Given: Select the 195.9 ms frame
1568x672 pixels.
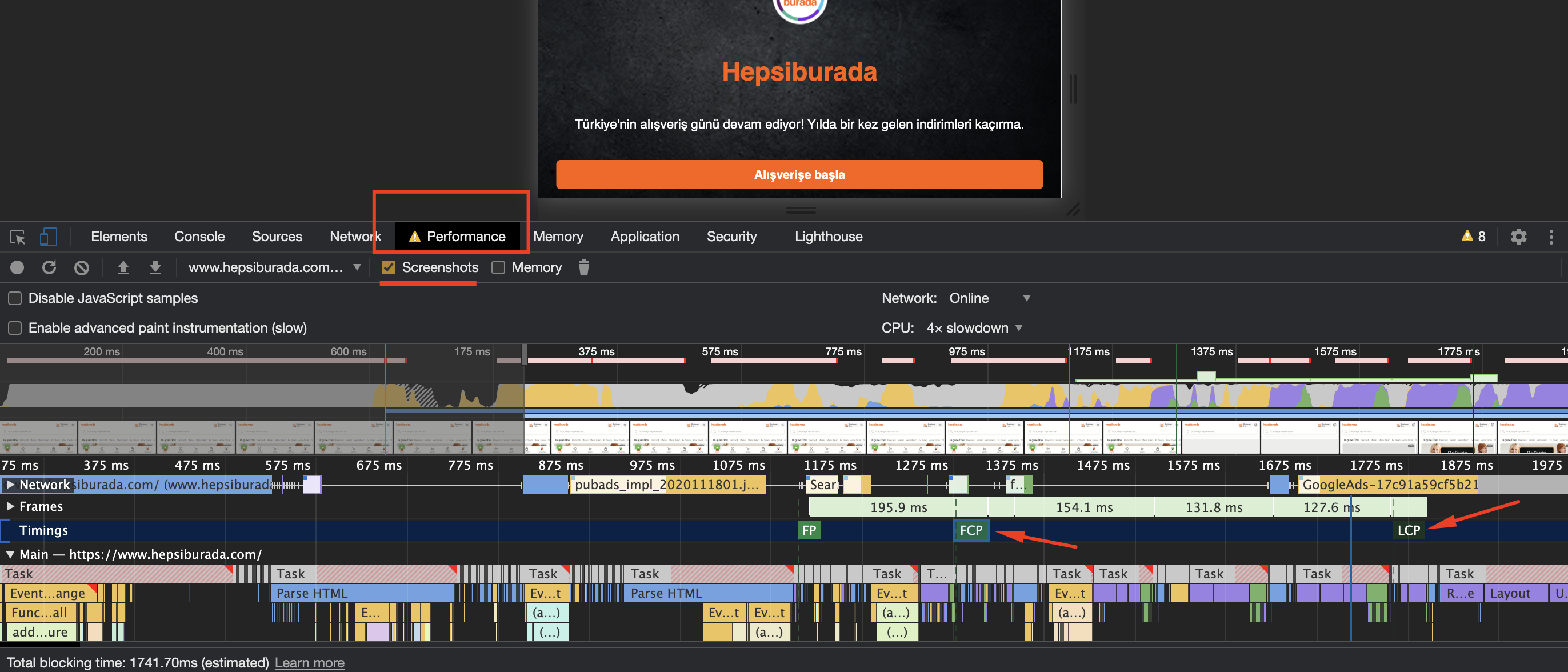Looking at the screenshot, I should point(897,507).
